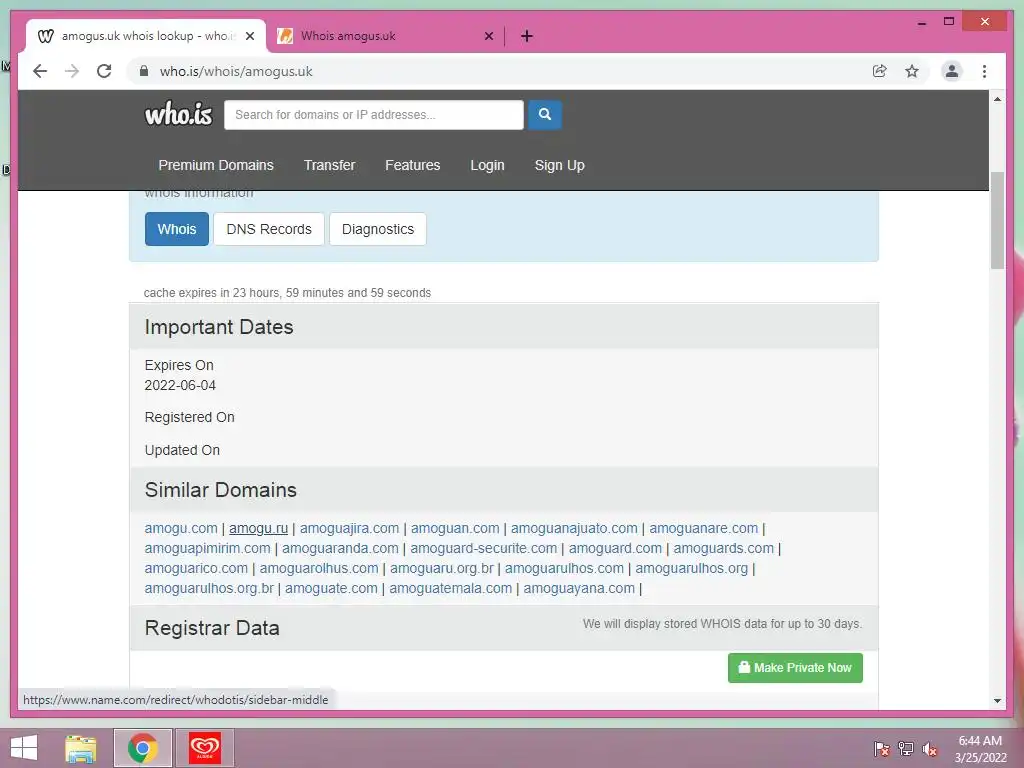Click the Make Private Now button

tap(795, 668)
